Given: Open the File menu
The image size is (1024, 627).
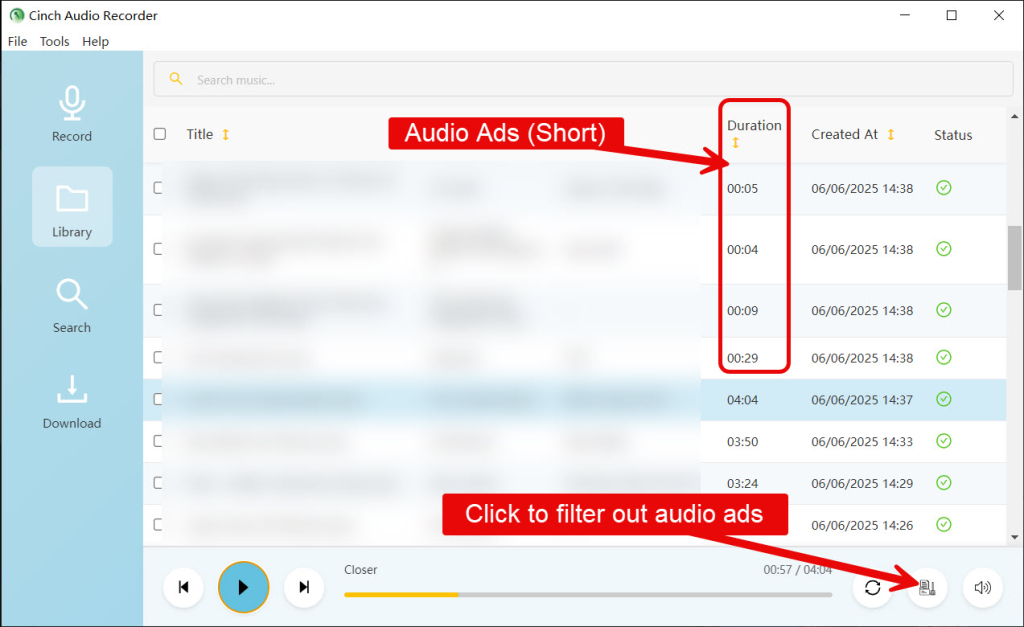Looking at the screenshot, I should click(17, 41).
